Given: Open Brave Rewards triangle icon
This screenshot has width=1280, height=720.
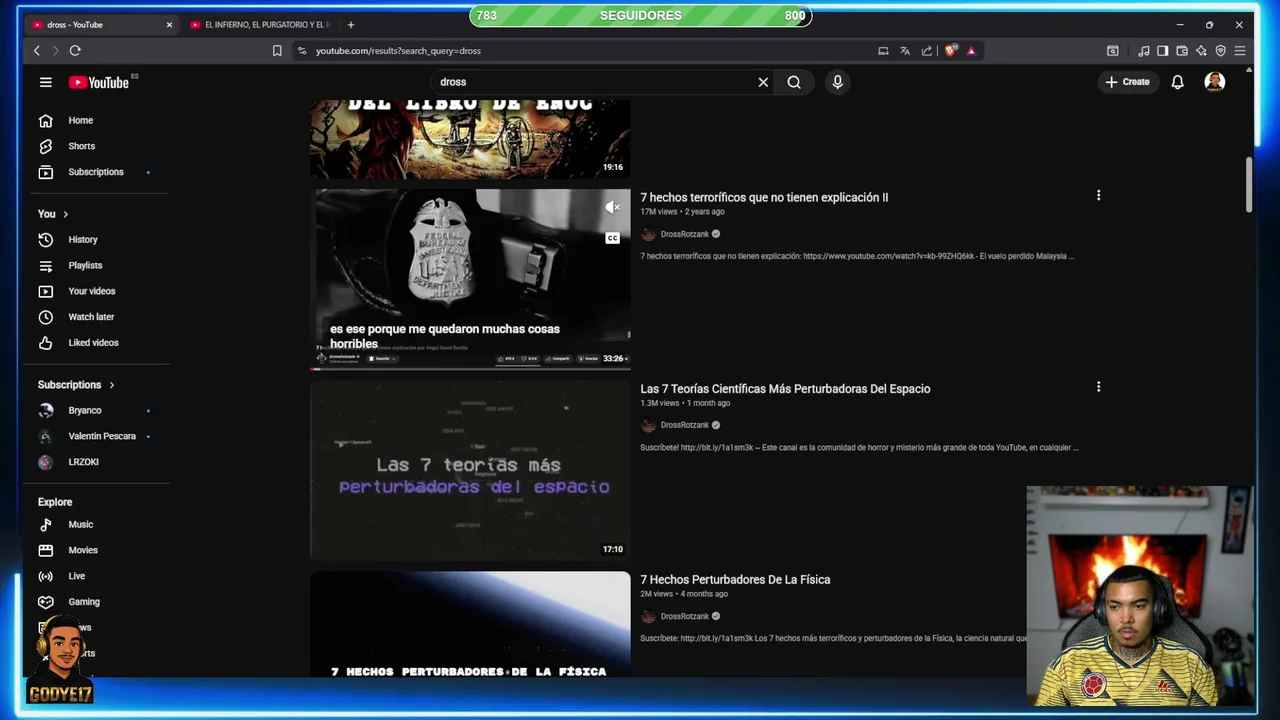Looking at the screenshot, I should click(971, 50).
